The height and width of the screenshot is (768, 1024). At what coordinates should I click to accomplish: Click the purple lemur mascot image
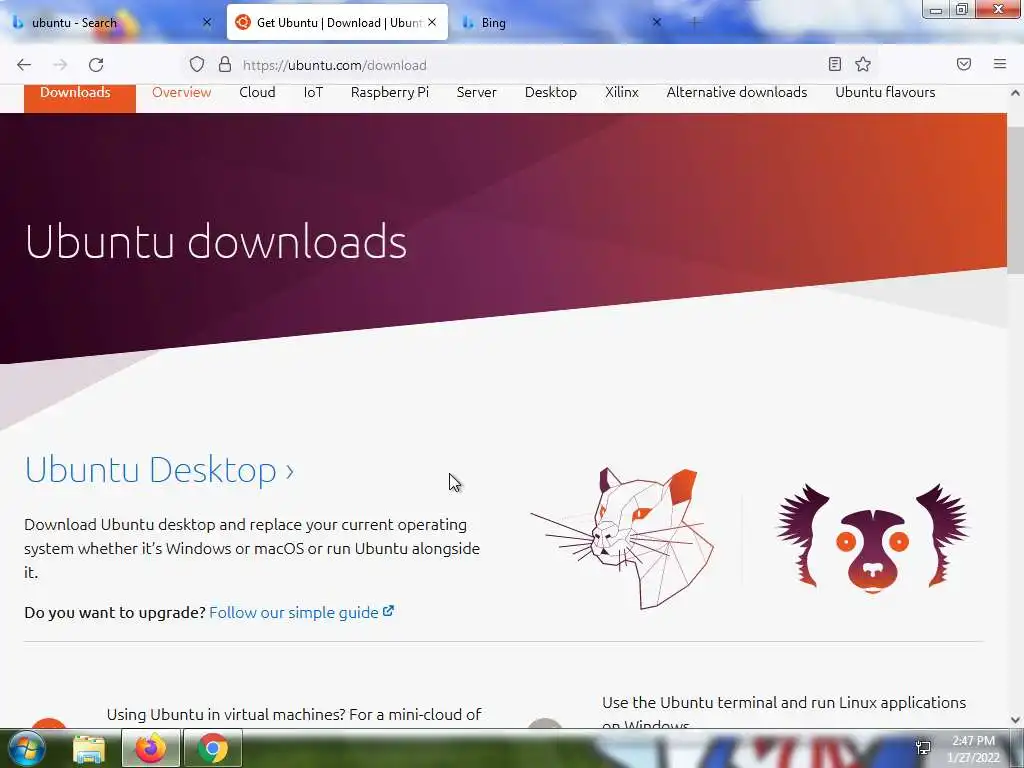[x=872, y=537]
